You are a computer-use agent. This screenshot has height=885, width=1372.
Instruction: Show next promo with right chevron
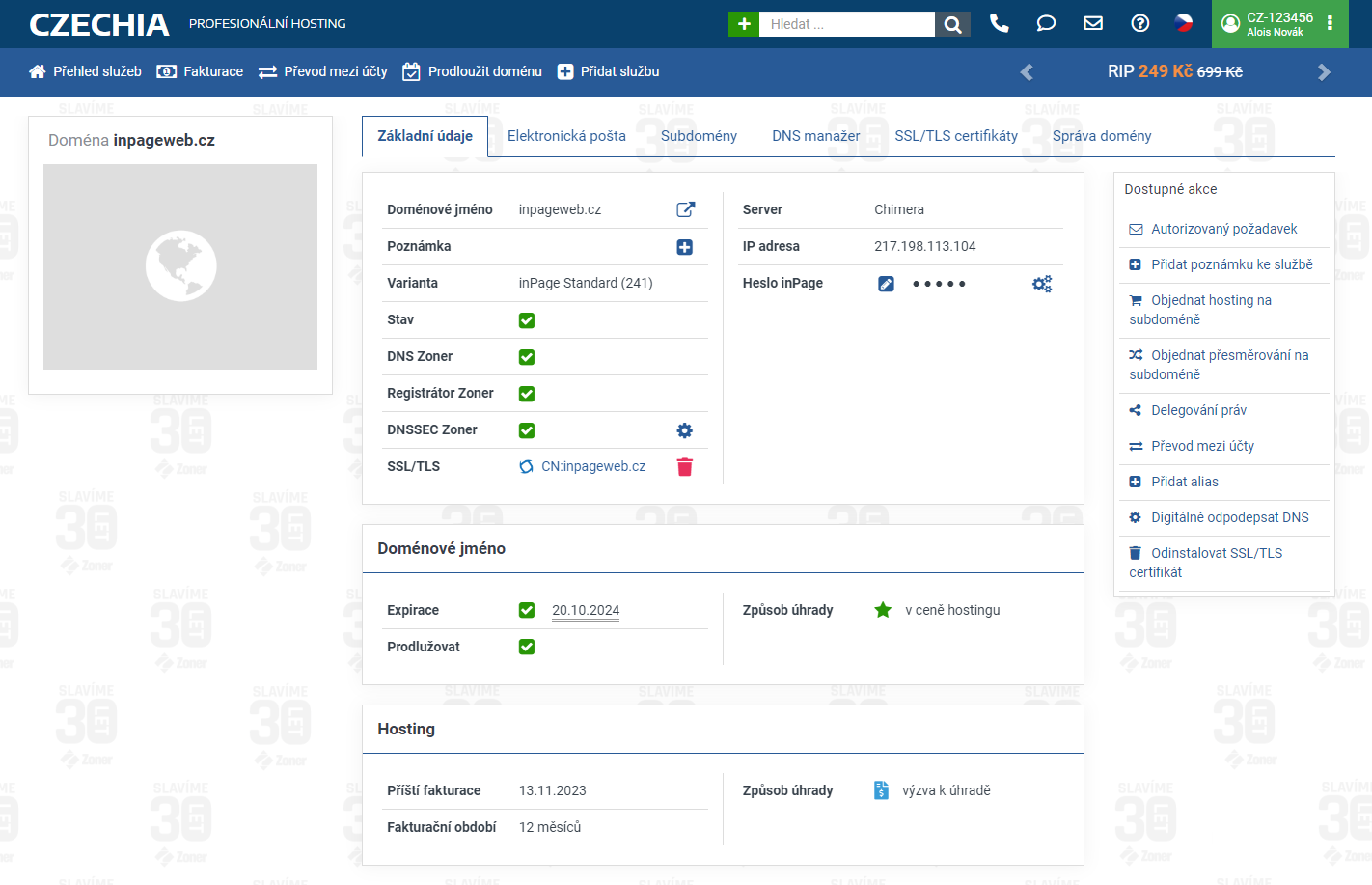coord(1324,72)
